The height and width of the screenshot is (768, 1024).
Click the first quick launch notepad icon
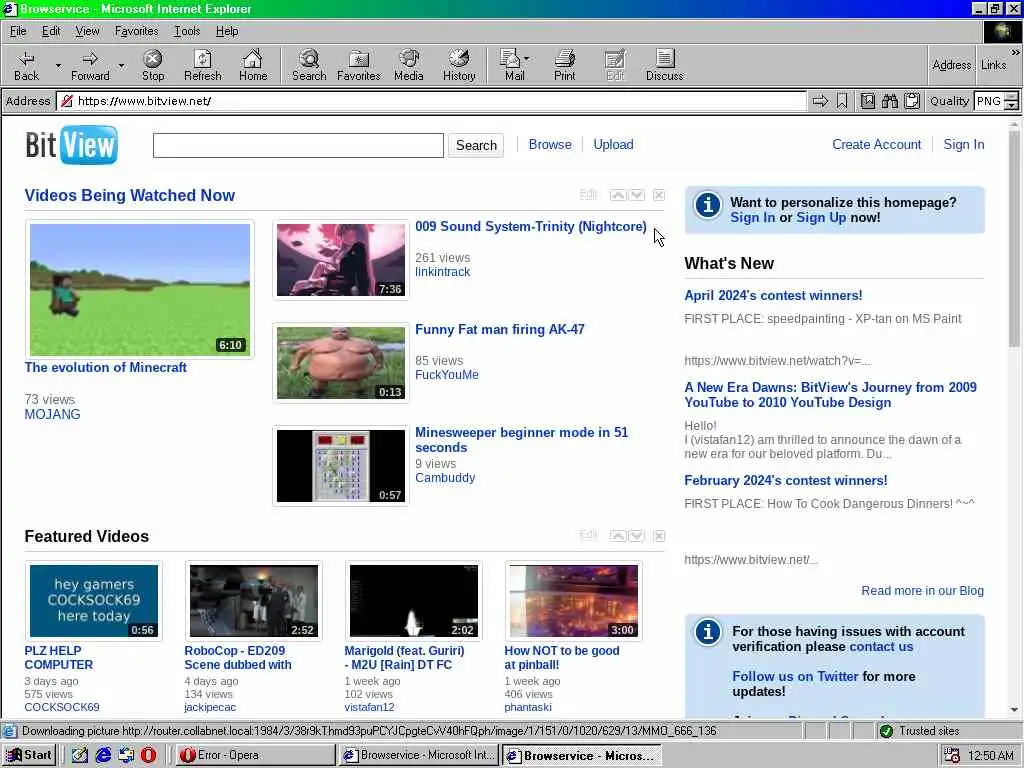pyautogui.click(x=80, y=755)
